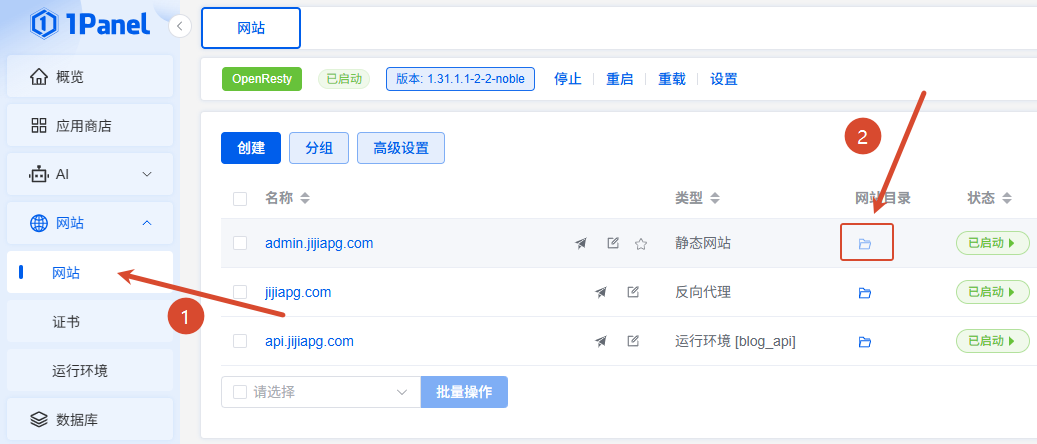This screenshot has width=1037, height=444.
Task: Expand the AI sidebar menu
Action: click(x=90, y=174)
